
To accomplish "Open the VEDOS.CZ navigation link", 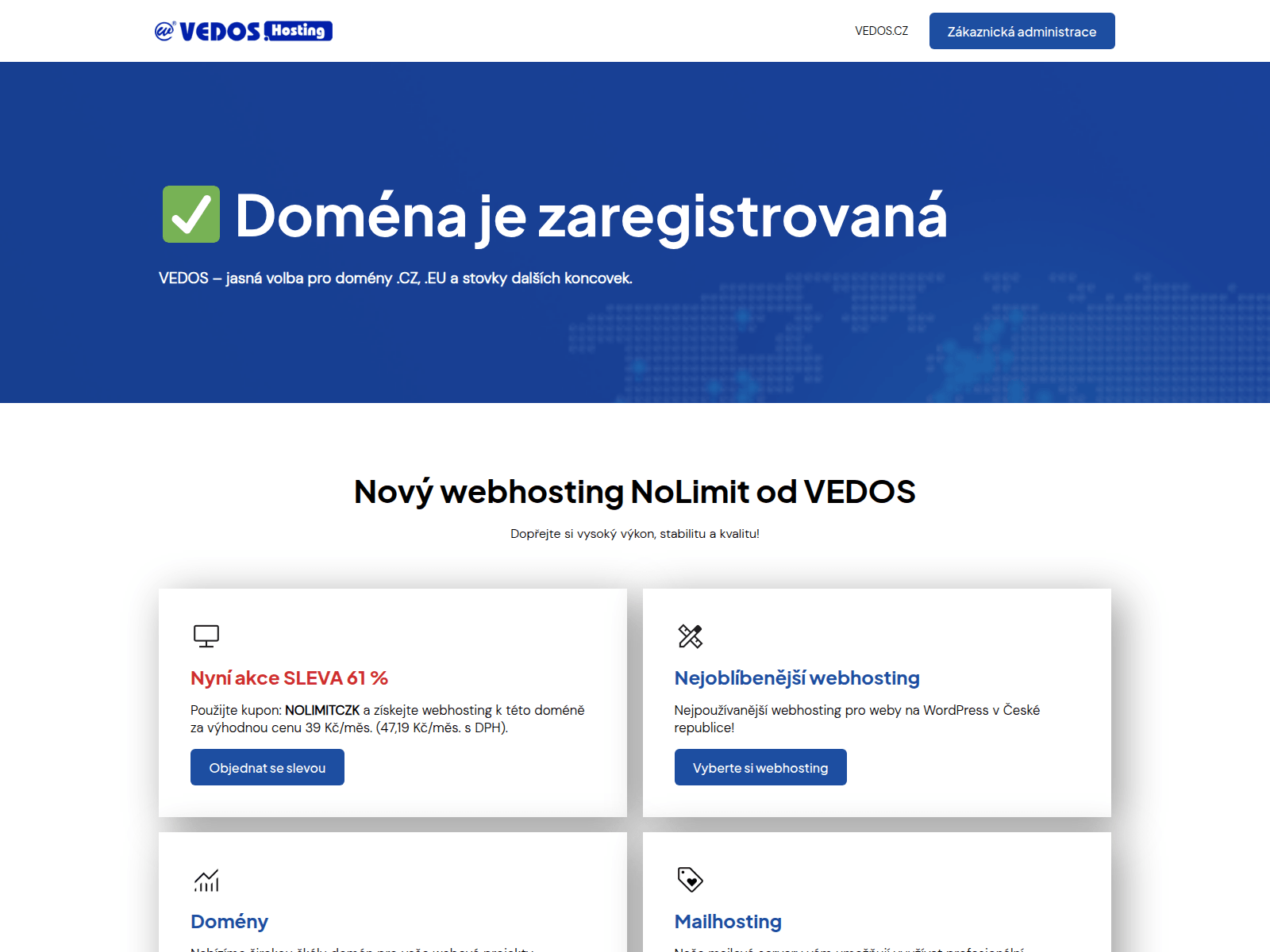I will point(882,31).
